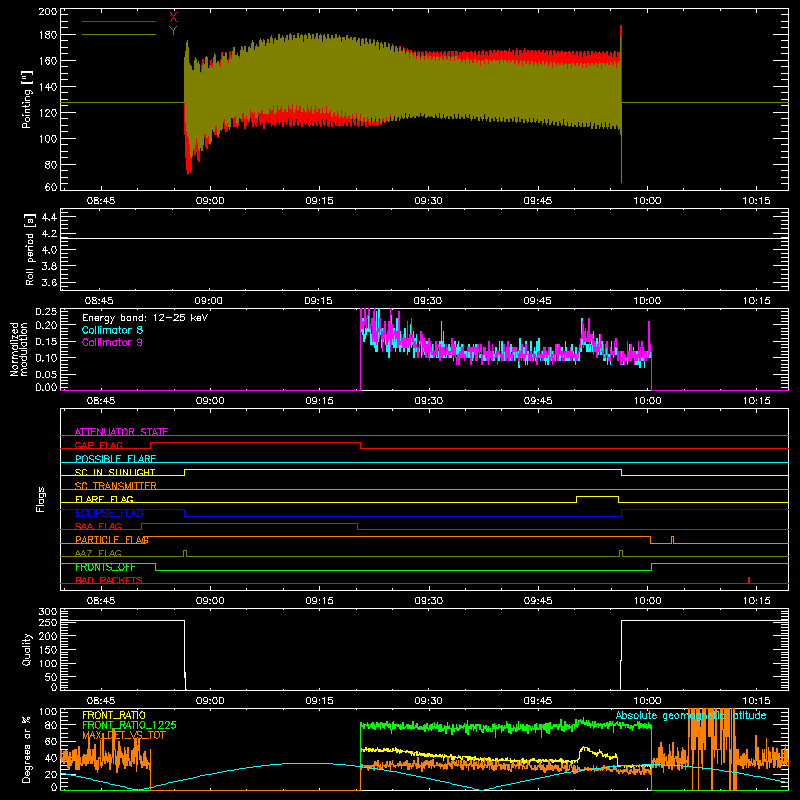Select the orange MAX_DET_VS_TOT legend entry
800x800 pixels.
coord(123,735)
